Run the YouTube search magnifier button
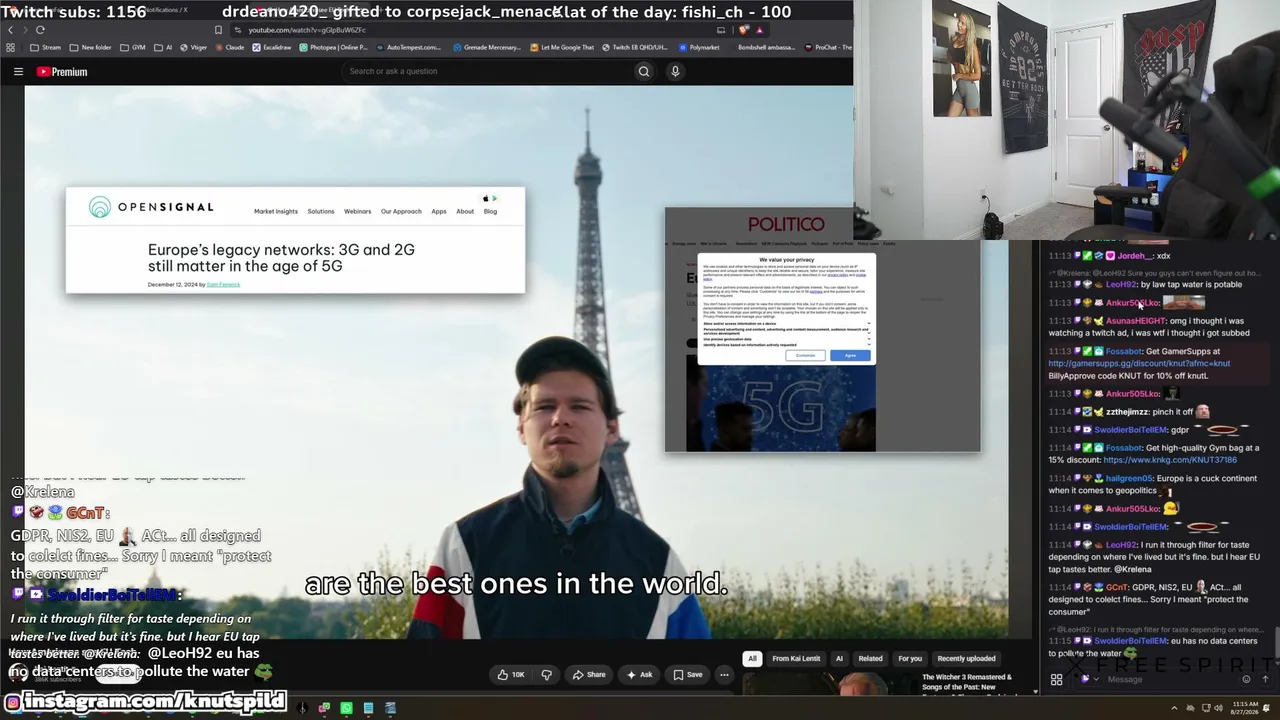The height and width of the screenshot is (720, 1280). [644, 71]
